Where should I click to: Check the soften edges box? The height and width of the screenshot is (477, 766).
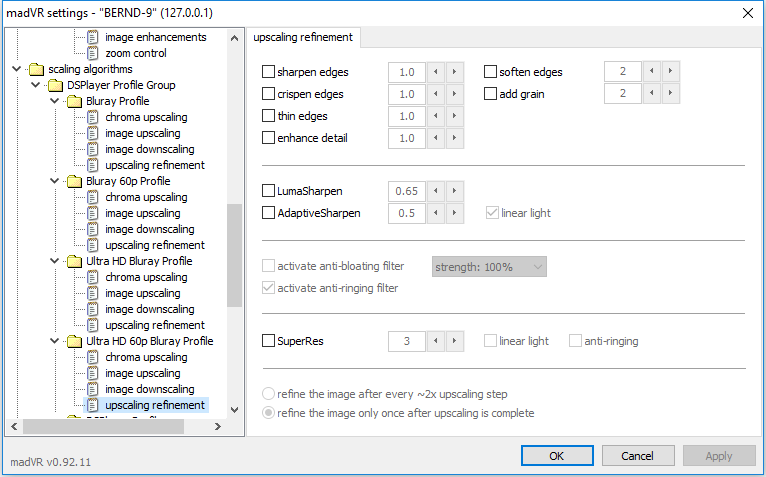coord(490,72)
